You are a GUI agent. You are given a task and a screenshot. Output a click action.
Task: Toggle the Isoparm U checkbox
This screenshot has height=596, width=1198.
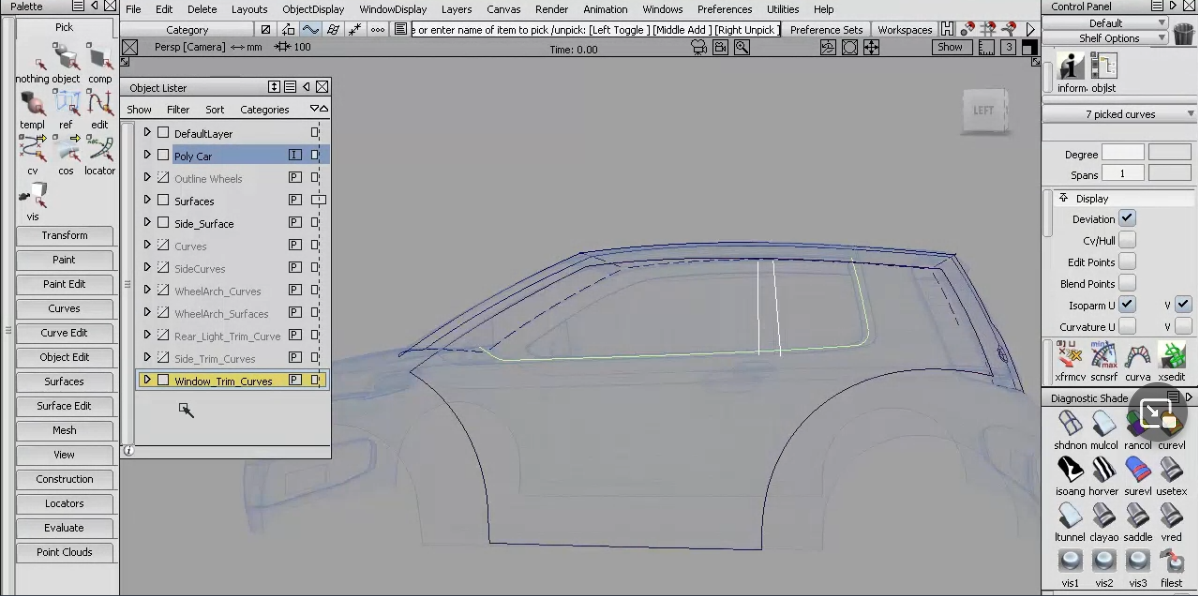click(1127, 304)
